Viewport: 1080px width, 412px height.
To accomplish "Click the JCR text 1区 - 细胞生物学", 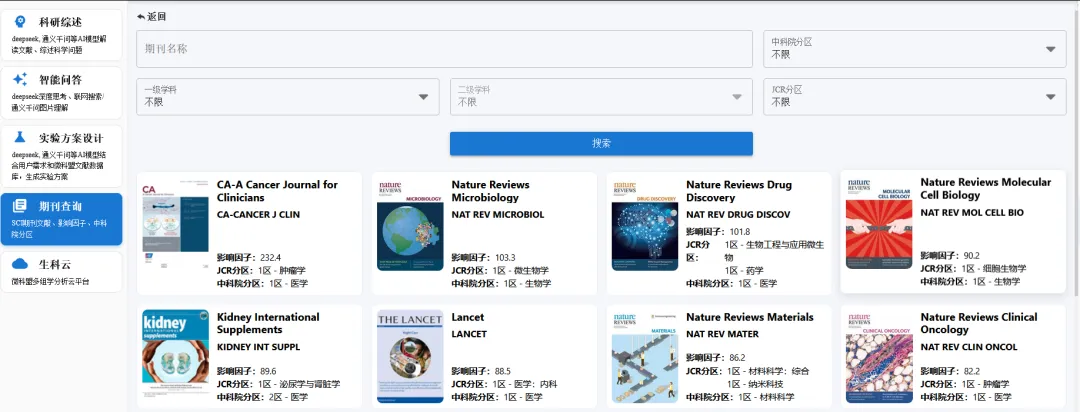I will [x=994, y=269].
